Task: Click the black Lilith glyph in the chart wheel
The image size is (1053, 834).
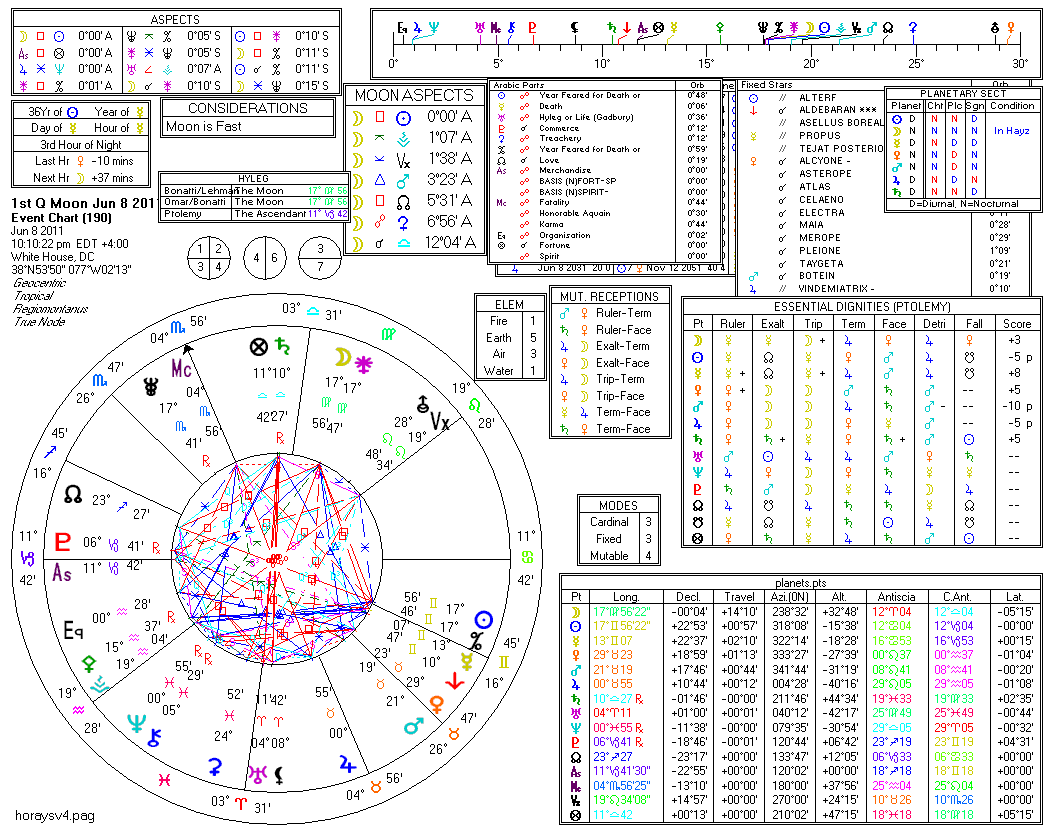Action: [x=279, y=776]
